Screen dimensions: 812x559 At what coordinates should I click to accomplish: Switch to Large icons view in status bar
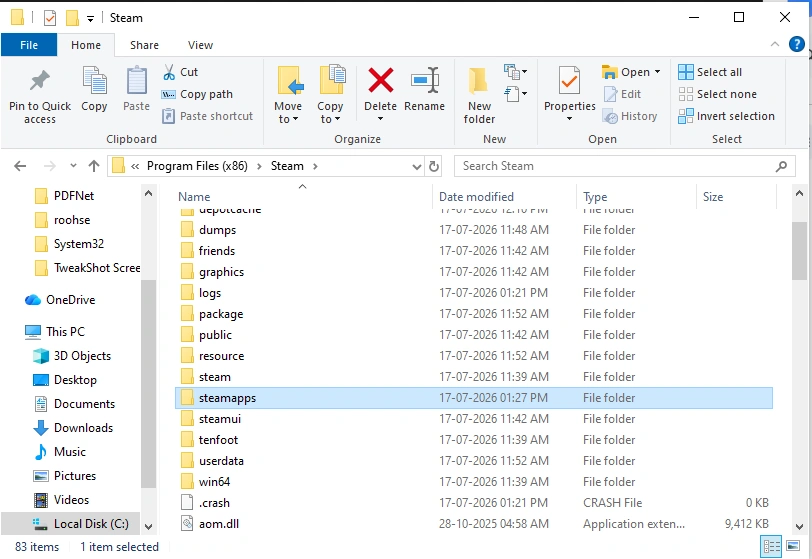pos(793,546)
